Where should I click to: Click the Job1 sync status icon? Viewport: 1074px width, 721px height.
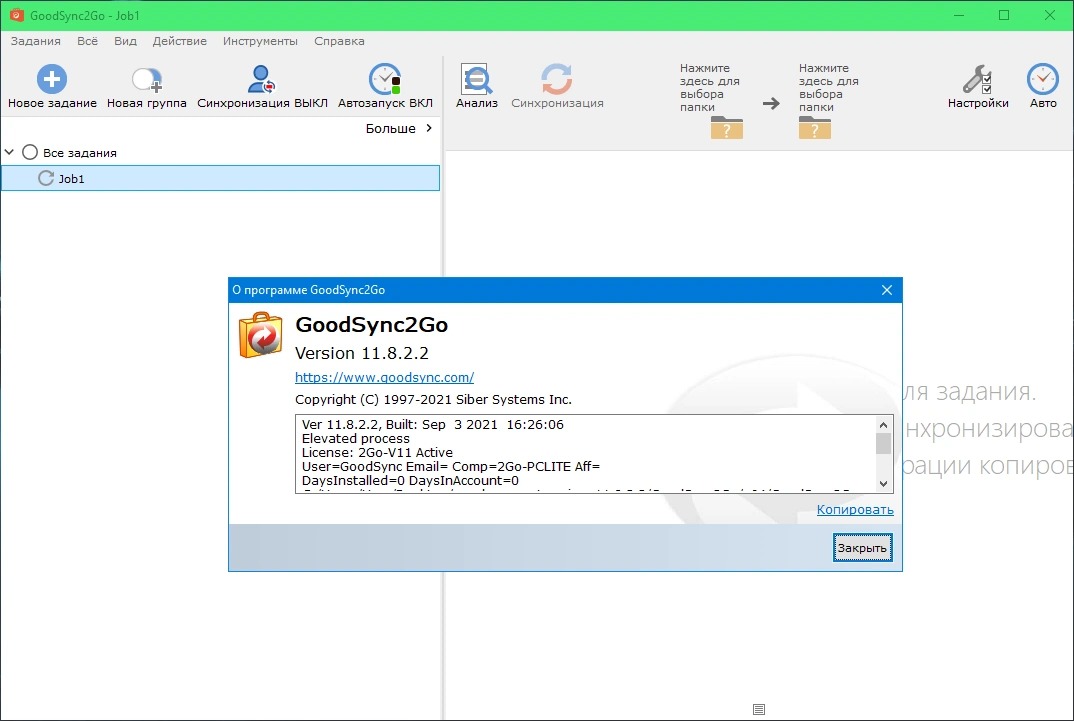(x=46, y=178)
